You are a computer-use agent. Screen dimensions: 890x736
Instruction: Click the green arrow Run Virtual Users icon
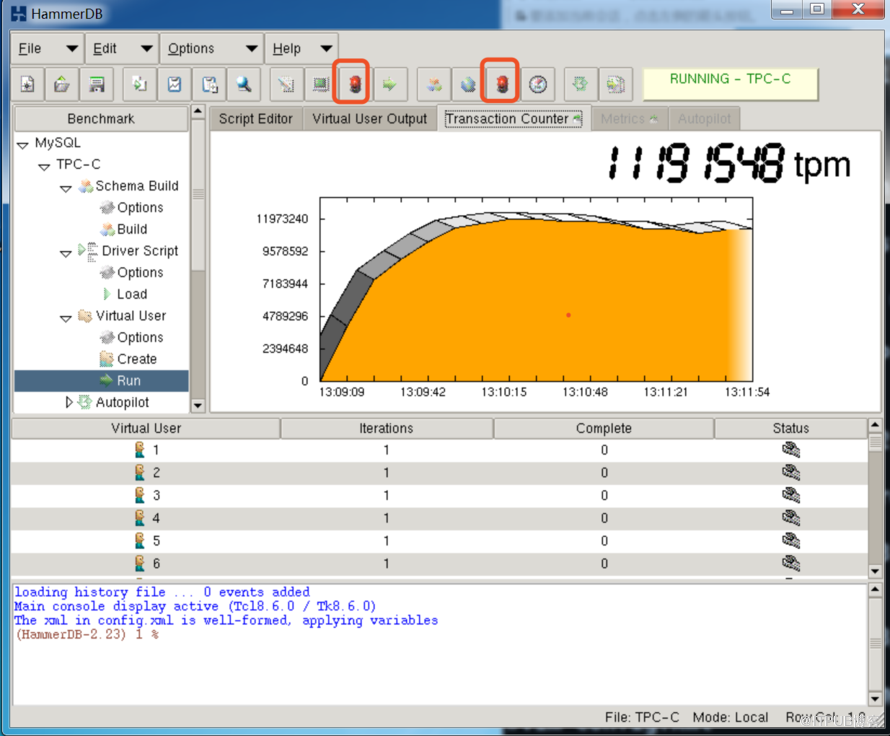pos(389,85)
